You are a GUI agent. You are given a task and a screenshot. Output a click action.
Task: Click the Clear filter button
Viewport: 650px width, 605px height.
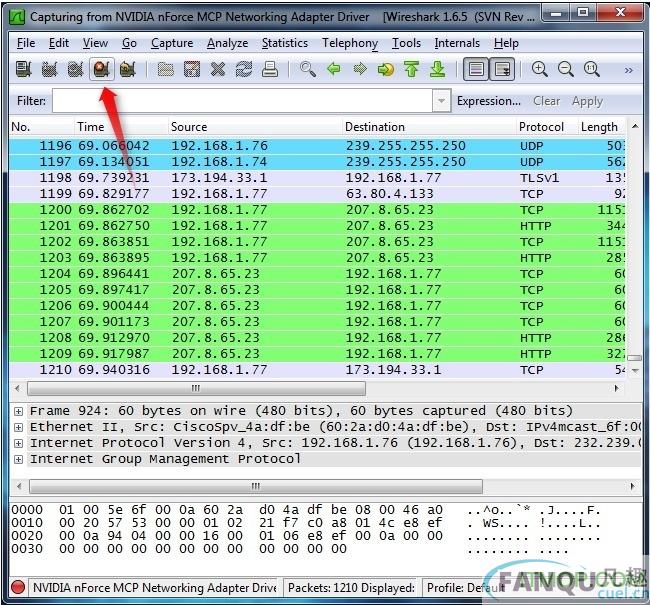click(546, 101)
